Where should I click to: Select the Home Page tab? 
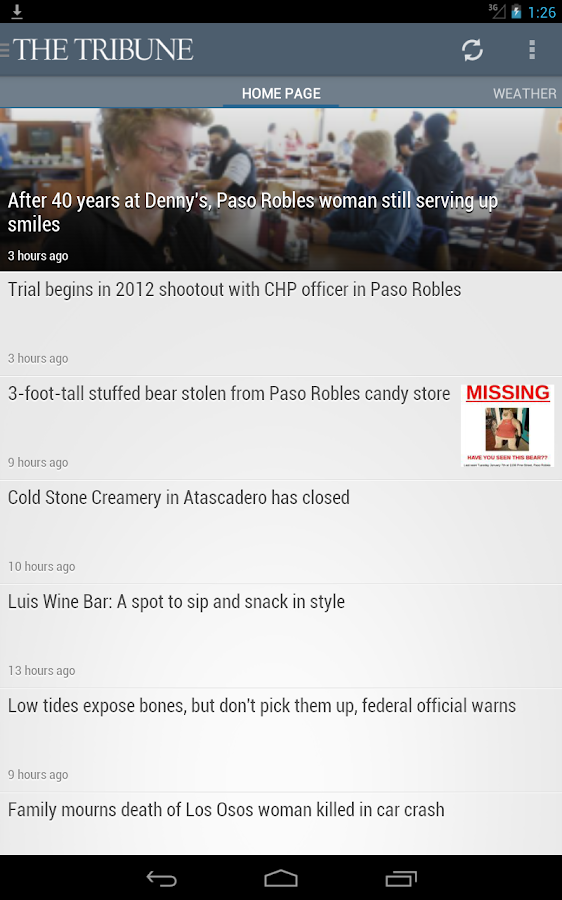tap(281, 94)
